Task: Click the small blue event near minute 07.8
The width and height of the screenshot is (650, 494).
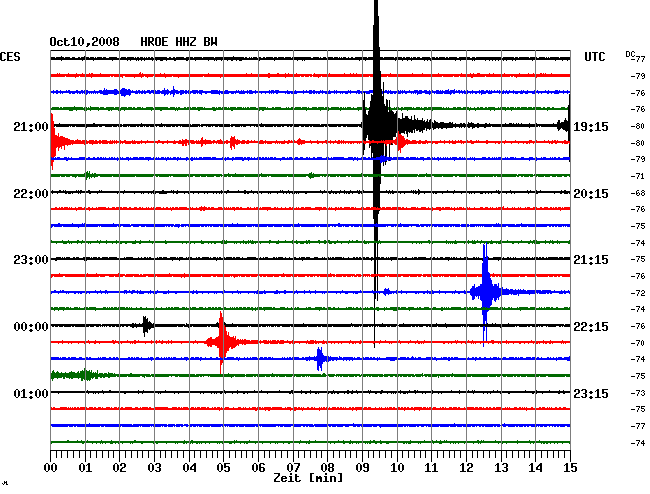Action: (x=320, y=359)
